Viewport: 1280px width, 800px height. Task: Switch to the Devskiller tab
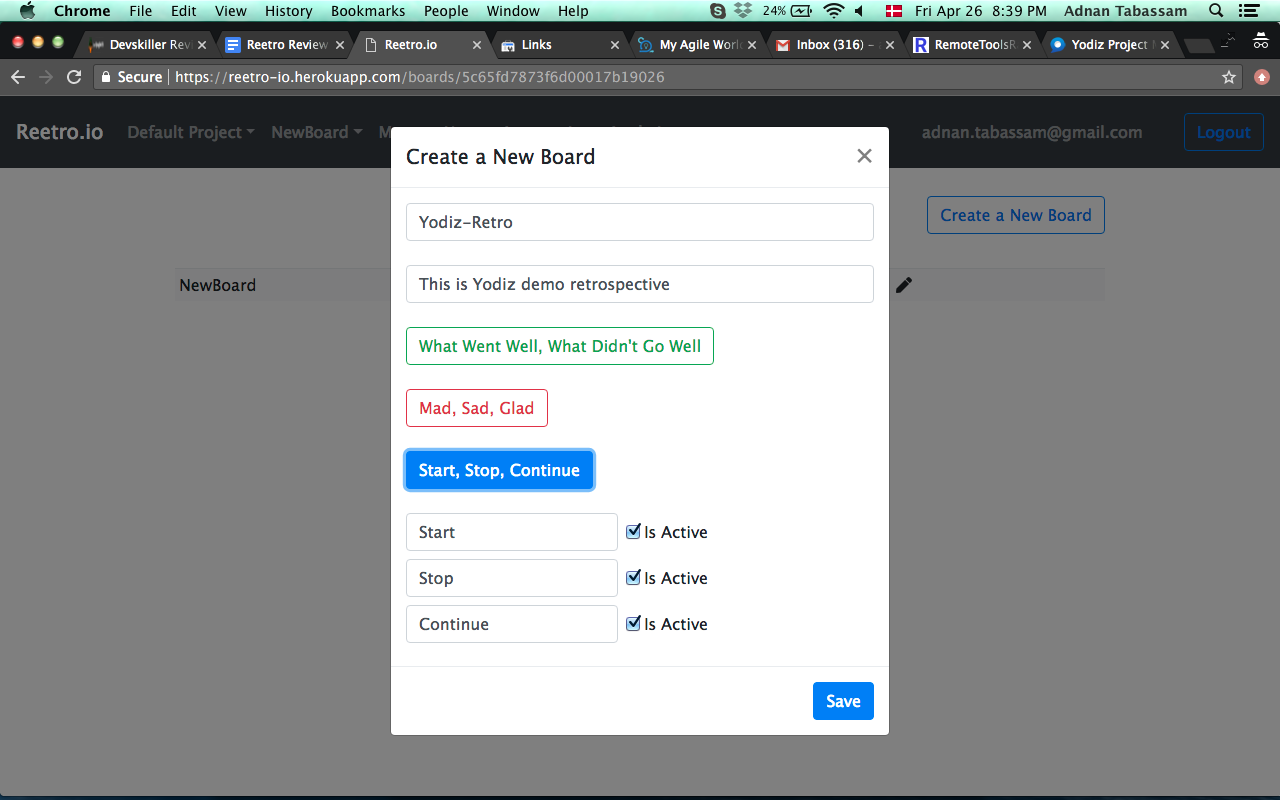tap(145, 45)
